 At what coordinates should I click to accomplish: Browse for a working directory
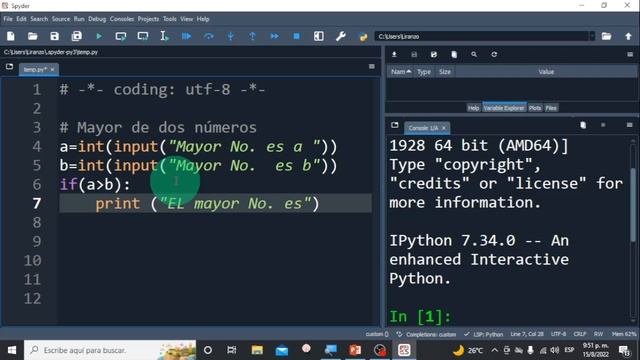(x=607, y=36)
